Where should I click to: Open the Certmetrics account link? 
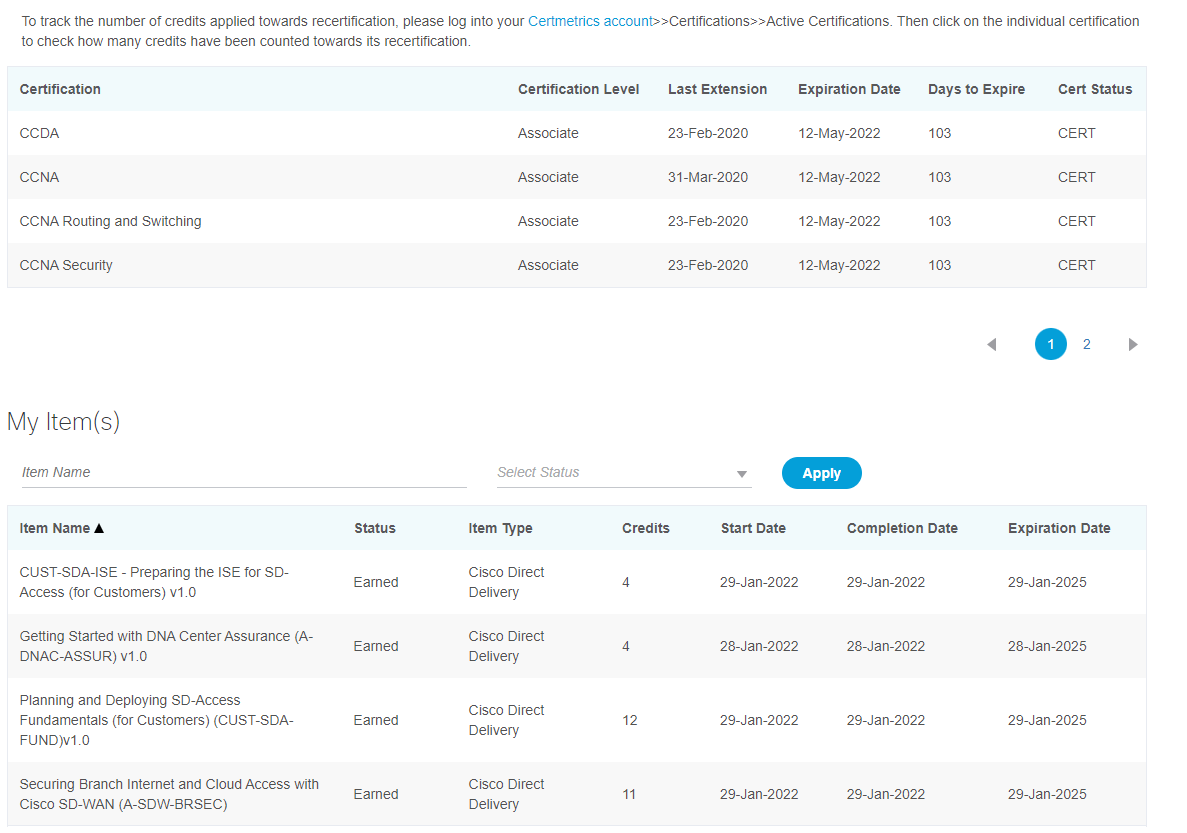(590, 21)
